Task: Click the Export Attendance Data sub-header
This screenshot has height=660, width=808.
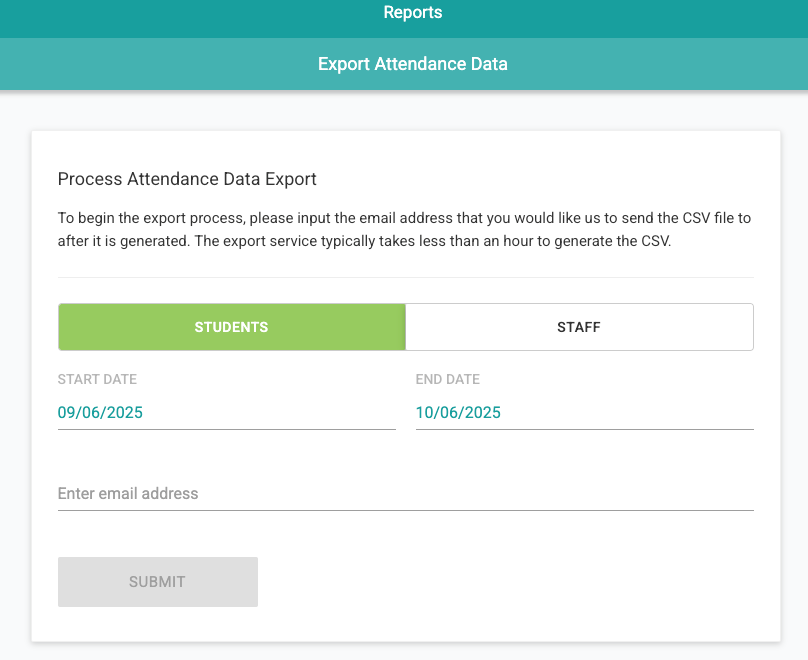Action: coord(412,64)
